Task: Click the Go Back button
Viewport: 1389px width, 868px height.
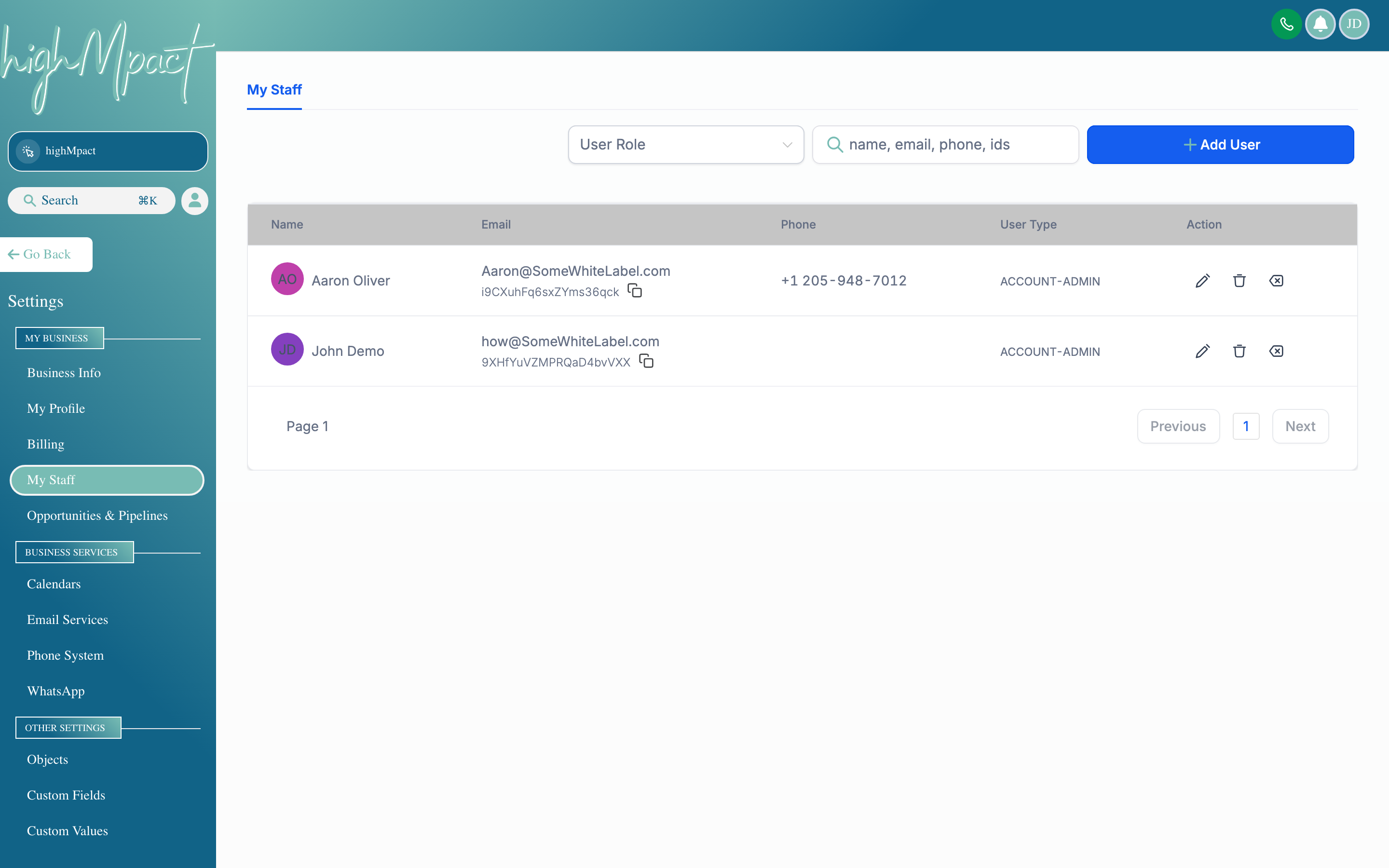Action: click(46, 254)
